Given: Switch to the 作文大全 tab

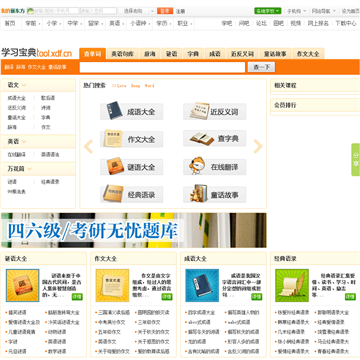Looking at the screenshot, I should pos(308,54).
